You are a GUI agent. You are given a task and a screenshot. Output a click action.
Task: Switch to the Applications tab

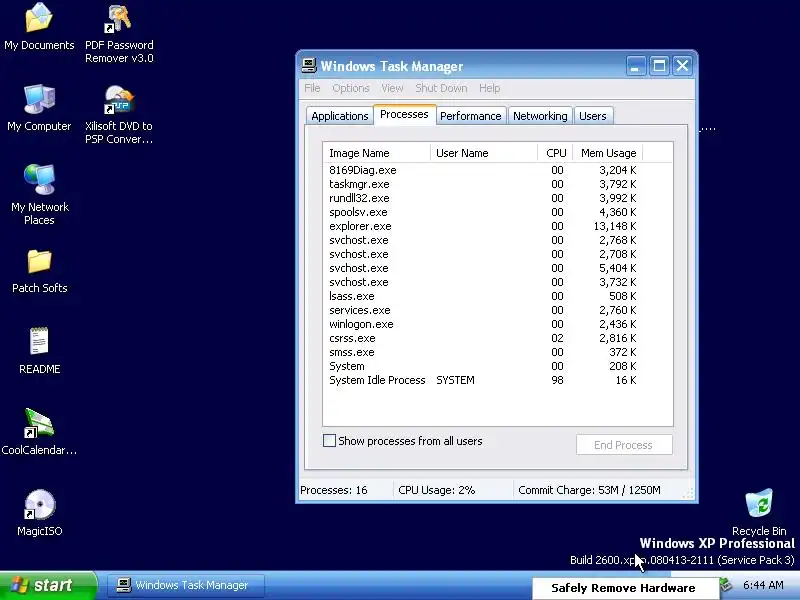point(340,116)
